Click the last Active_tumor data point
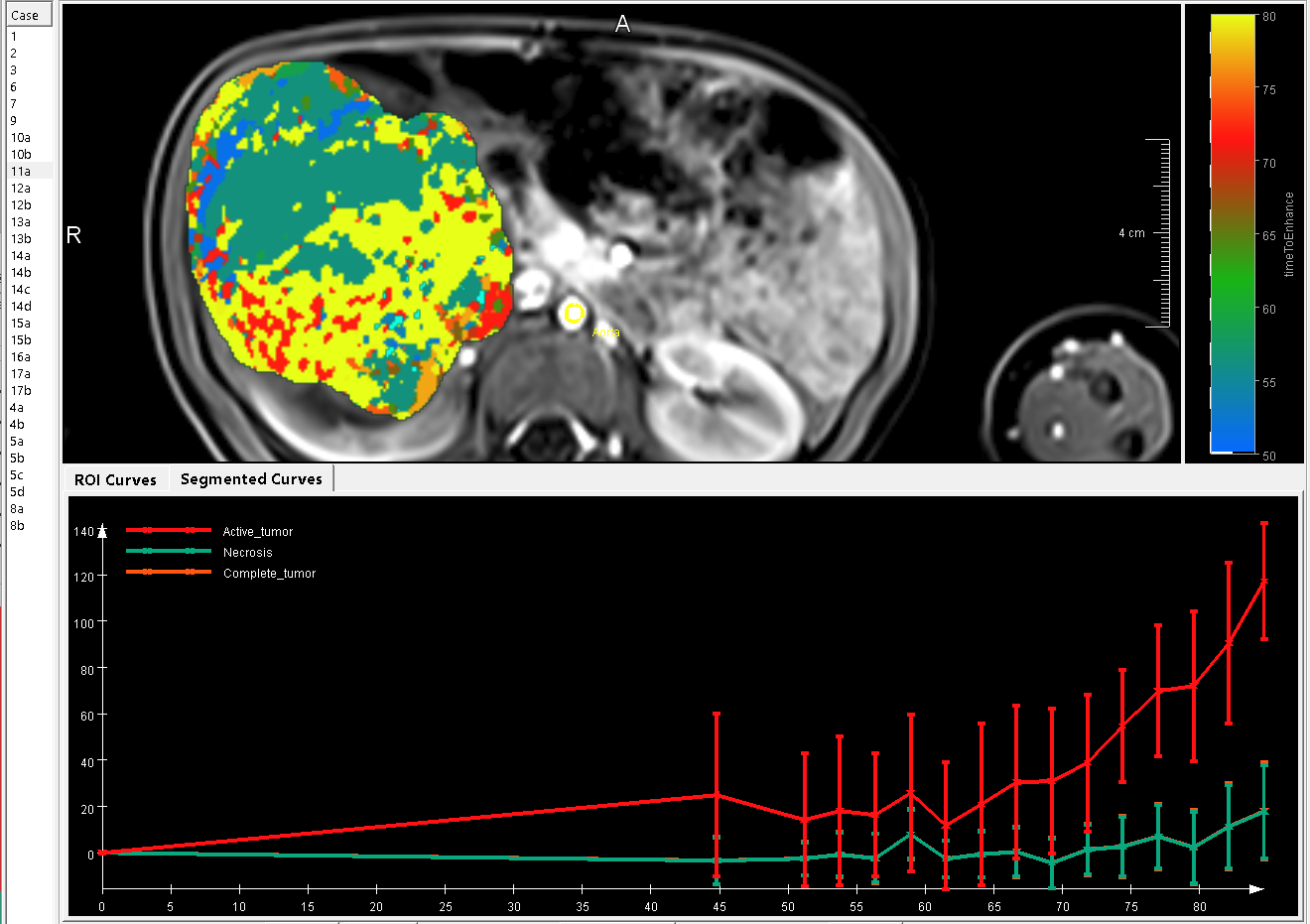Screen dimensions: 1310x924 point(1263,581)
